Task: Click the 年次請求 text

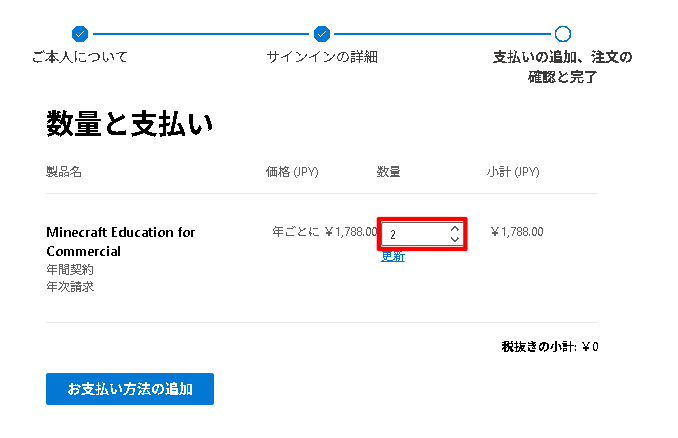Action: [x=70, y=286]
